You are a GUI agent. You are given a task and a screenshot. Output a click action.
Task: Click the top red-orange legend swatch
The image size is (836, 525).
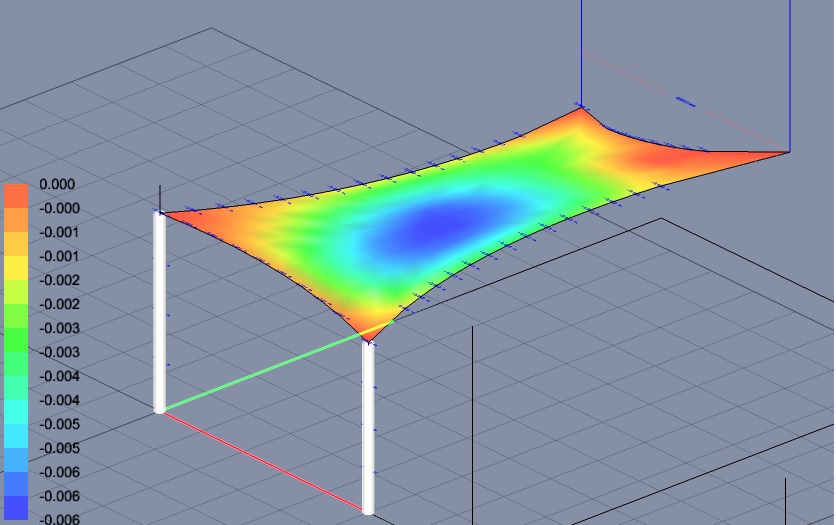(16, 196)
